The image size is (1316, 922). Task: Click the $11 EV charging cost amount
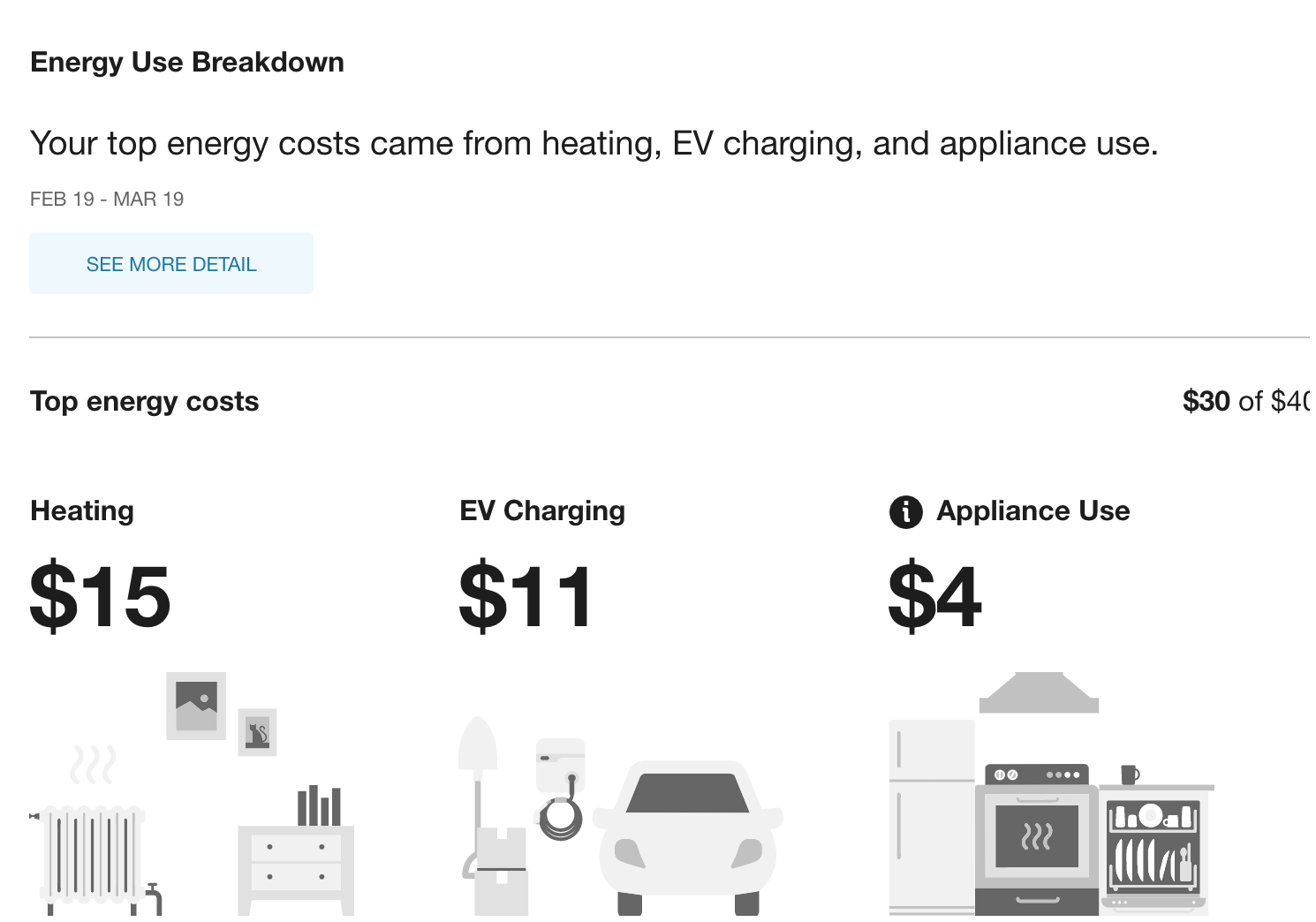coord(526,597)
